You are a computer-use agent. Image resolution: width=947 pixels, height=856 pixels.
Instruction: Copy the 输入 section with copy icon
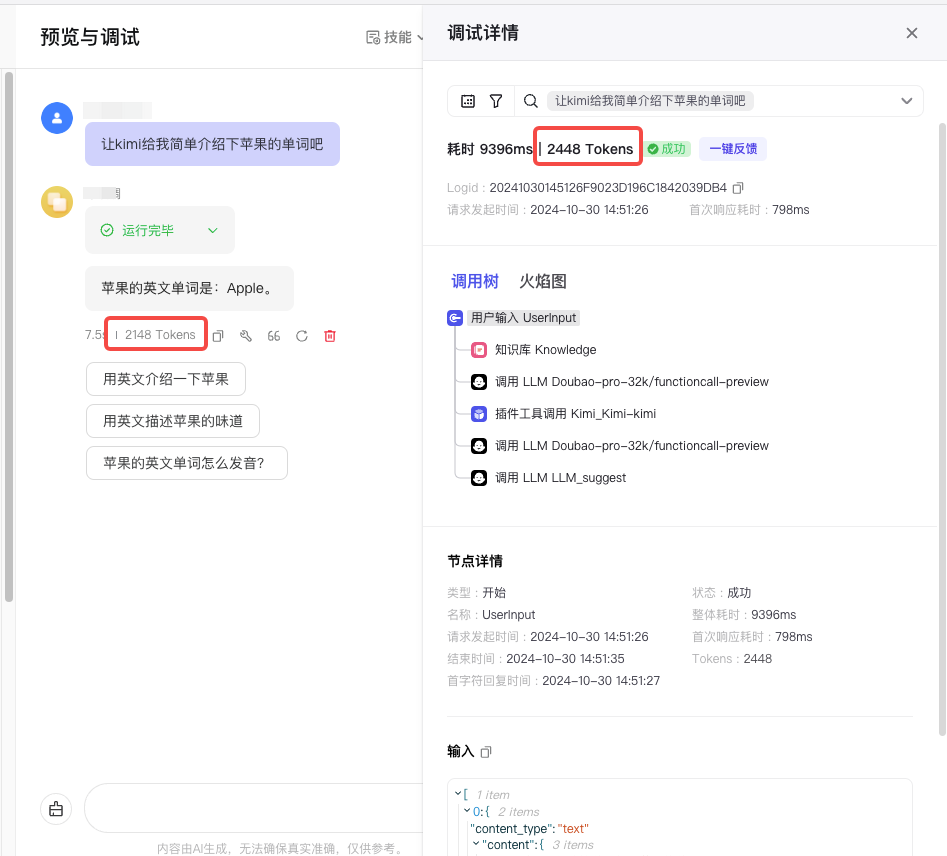486,751
